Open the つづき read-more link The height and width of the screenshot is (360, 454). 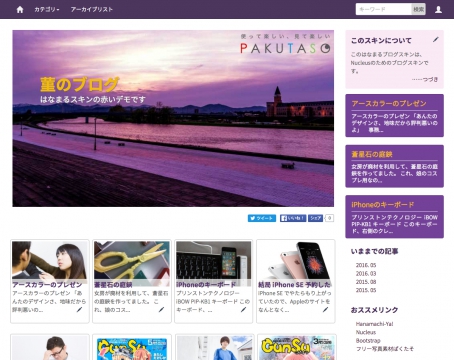pyautogui.click(x=425, y=79)
